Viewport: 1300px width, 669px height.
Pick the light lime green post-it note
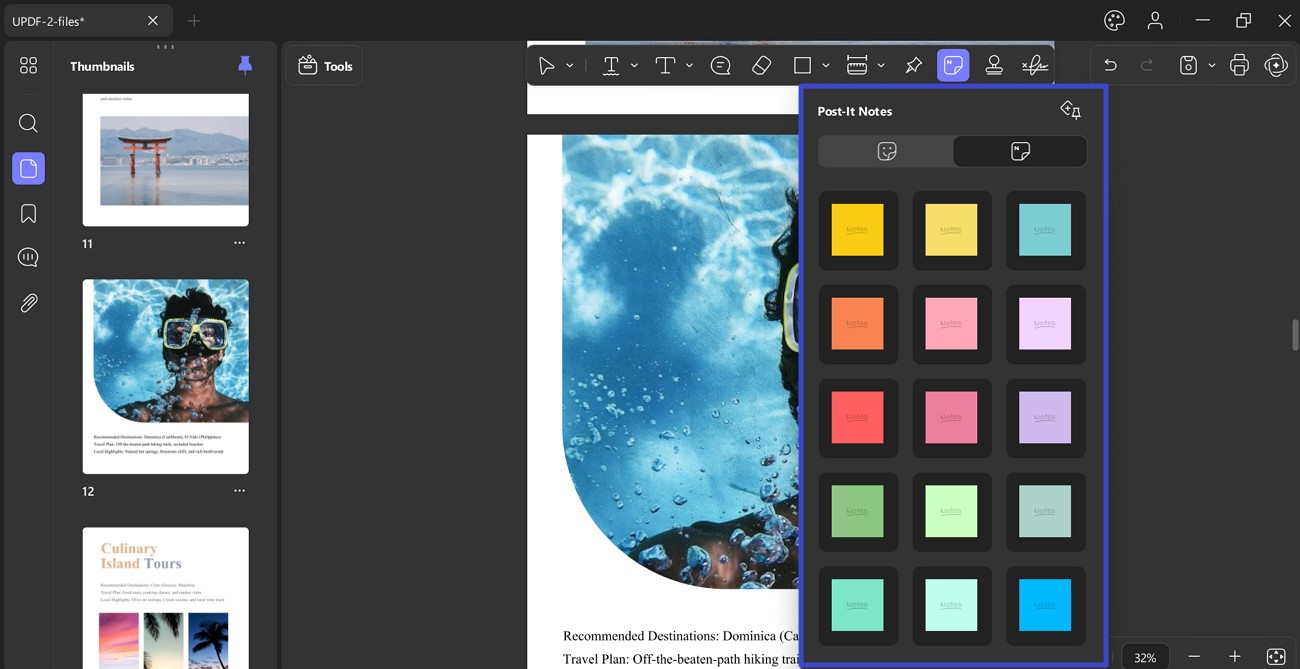[951, 511]
